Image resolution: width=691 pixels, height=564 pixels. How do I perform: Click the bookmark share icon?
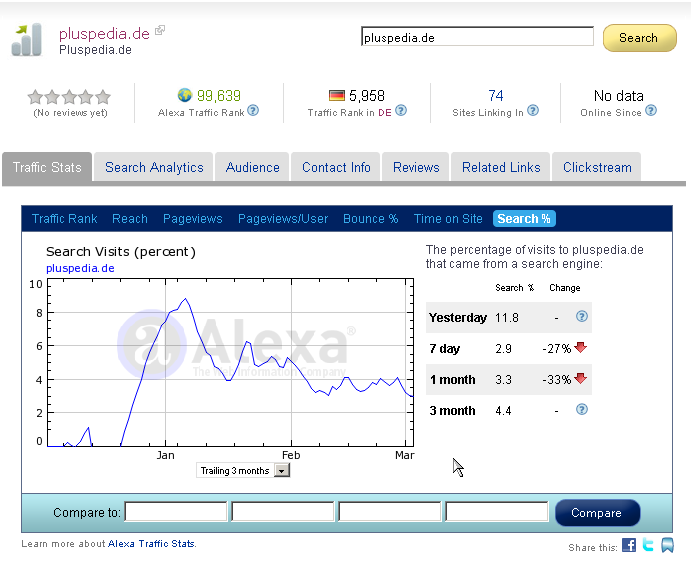[667, 545]
